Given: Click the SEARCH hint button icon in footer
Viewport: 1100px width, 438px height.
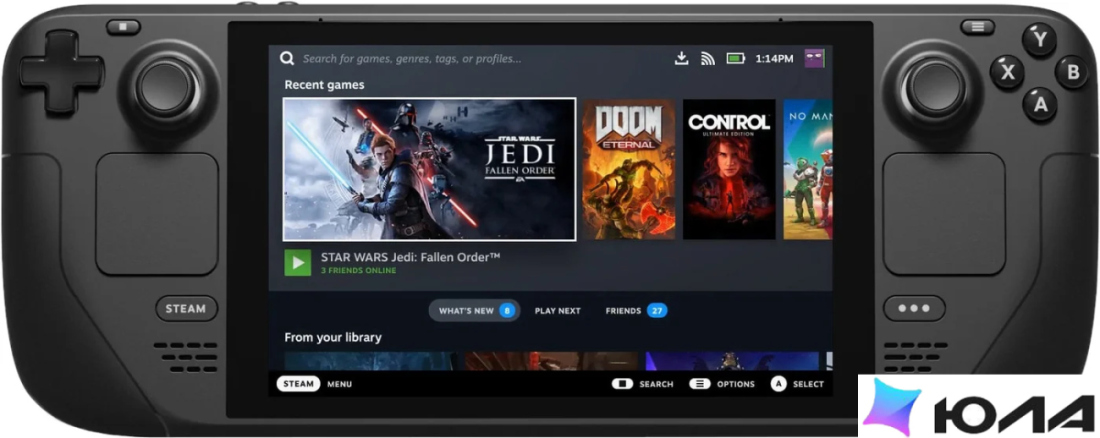Looking at the screenshot, I should pos(622,384).
